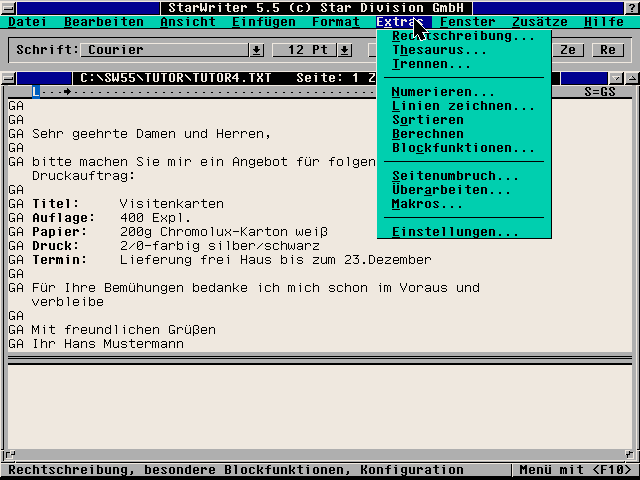
Task: Click the value 'Visitenkarten'
Action: (172, 204)
